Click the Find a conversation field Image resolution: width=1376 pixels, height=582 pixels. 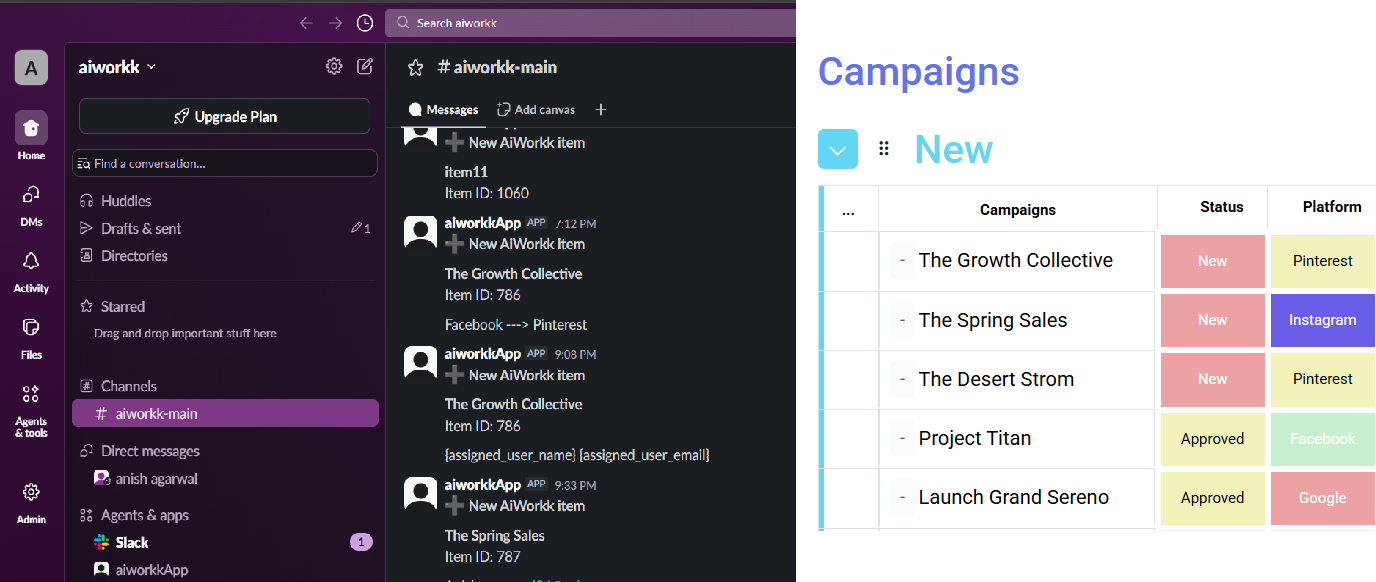(x=225, y=163)
